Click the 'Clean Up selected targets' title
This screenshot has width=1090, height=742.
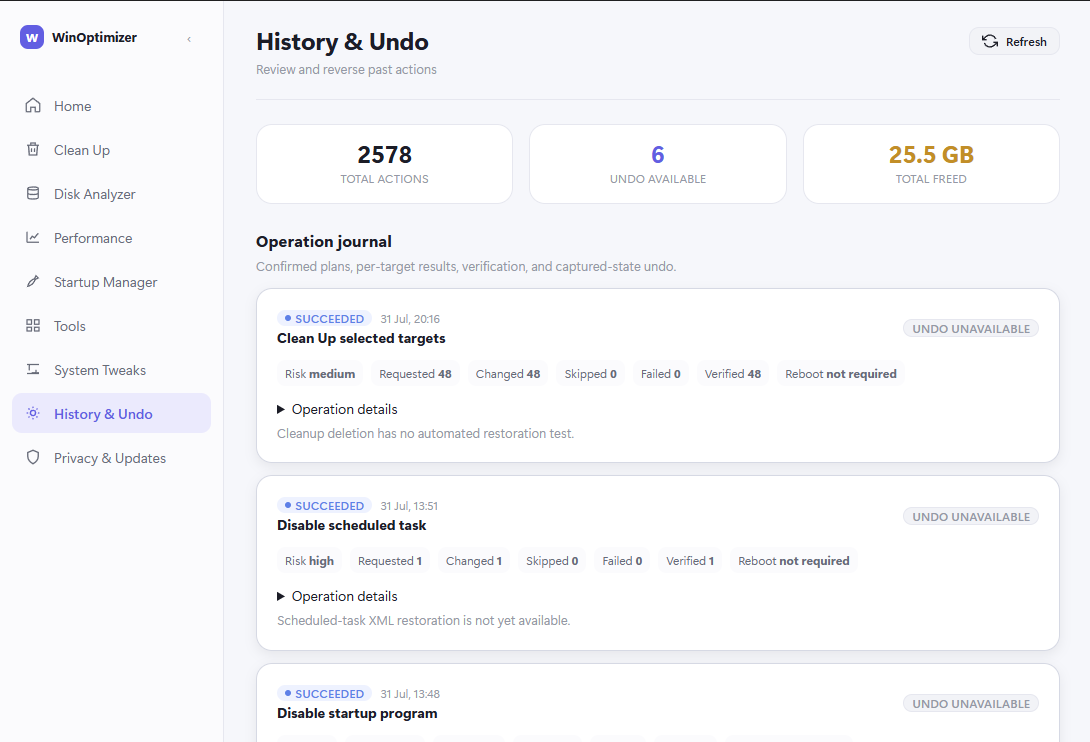pos(361,338)
